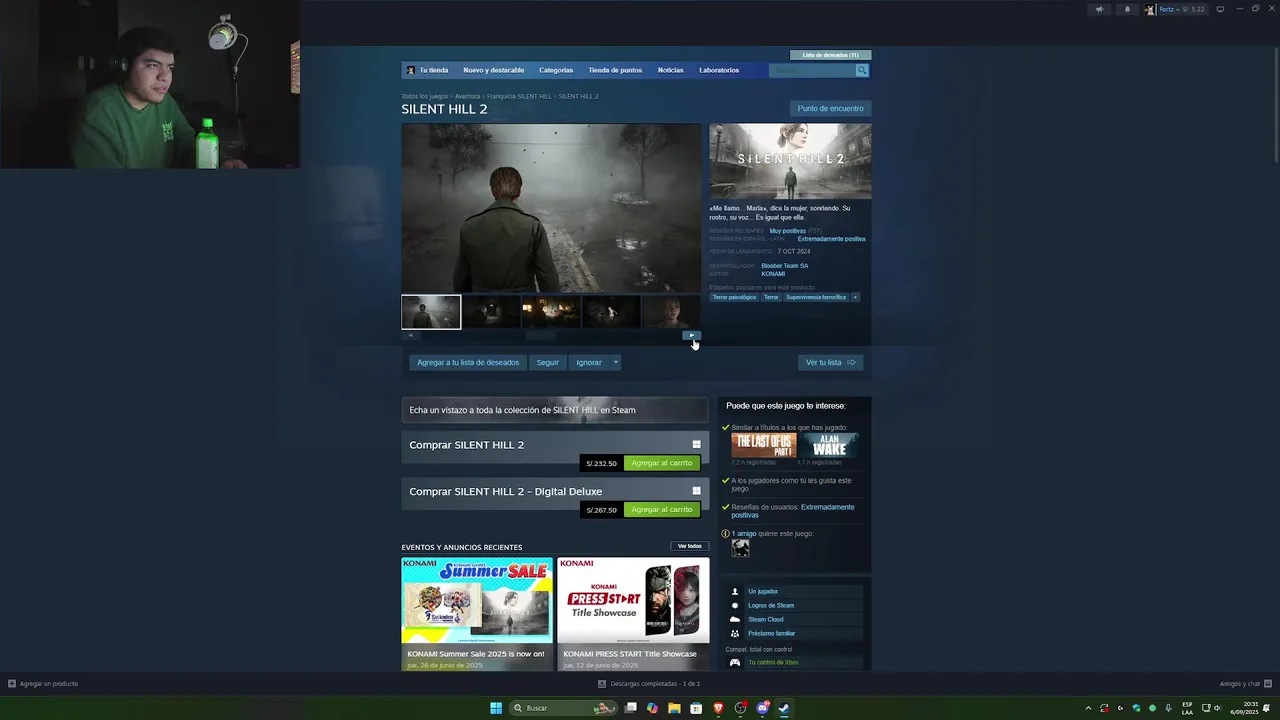Open File Explorer from taskbar

[x=674, y=708]
